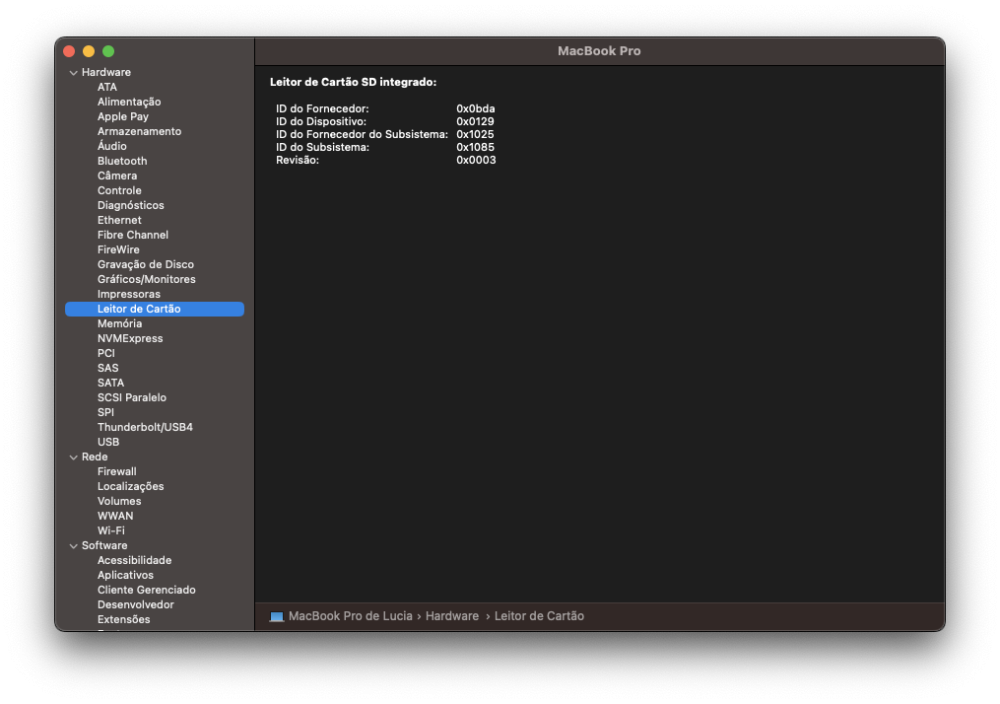Open the PCI entry
1000x704 pixels.
(106, 353)
